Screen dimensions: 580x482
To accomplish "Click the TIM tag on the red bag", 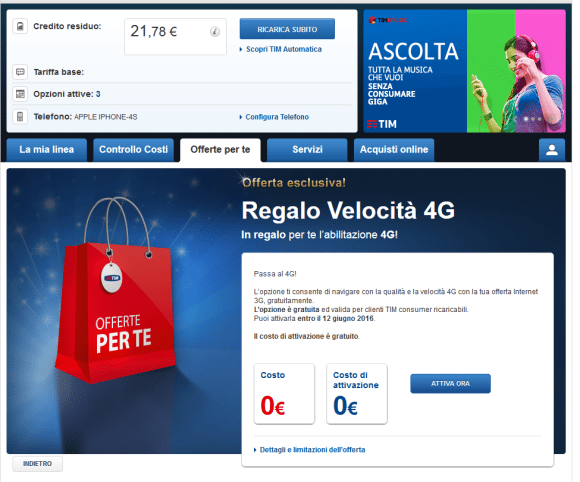I will point(111,278).
